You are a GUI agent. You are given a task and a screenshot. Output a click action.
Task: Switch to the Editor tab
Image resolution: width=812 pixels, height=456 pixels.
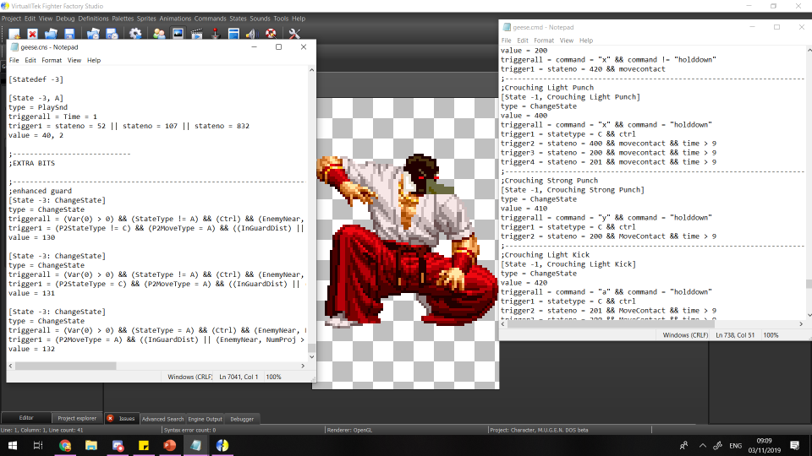pos(26,418)
